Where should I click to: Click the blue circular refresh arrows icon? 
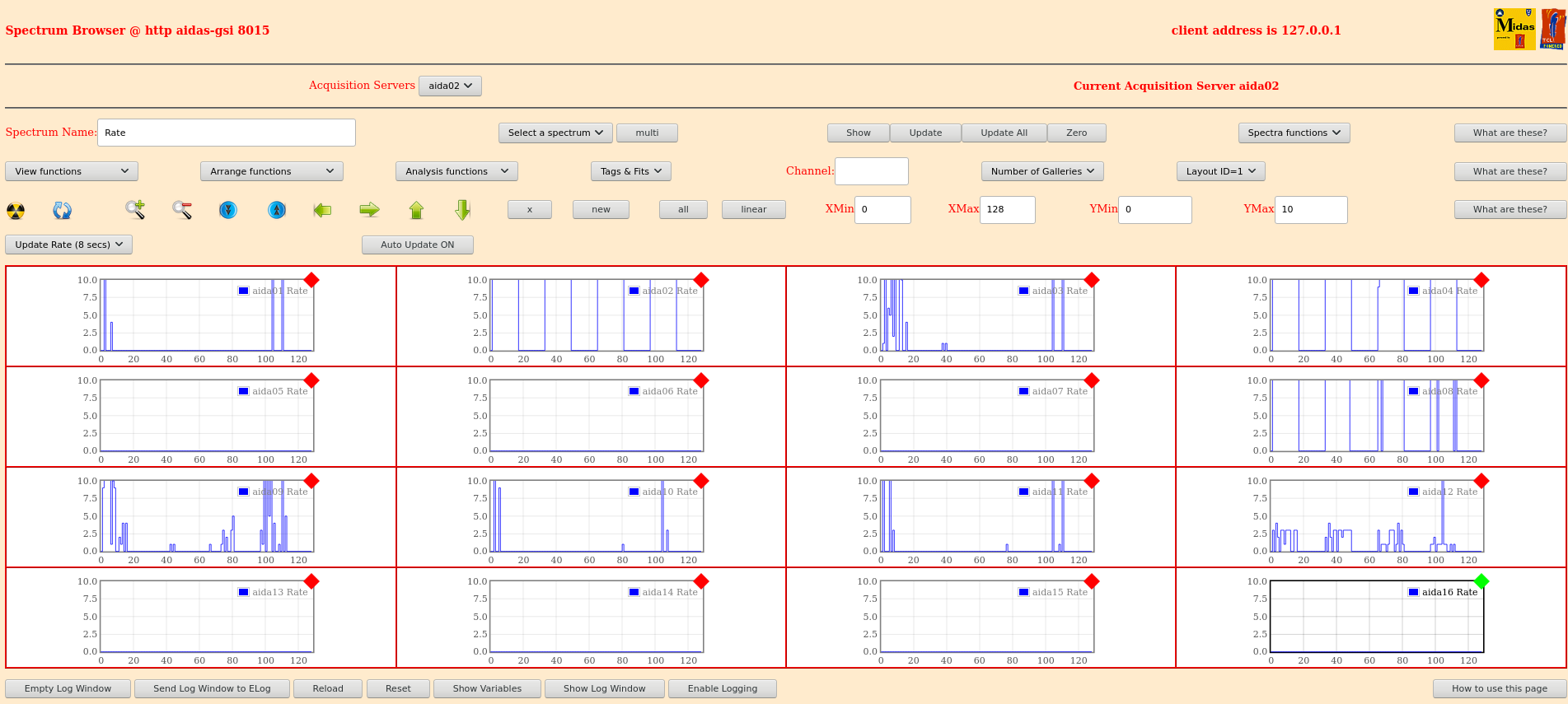point(62,211)
